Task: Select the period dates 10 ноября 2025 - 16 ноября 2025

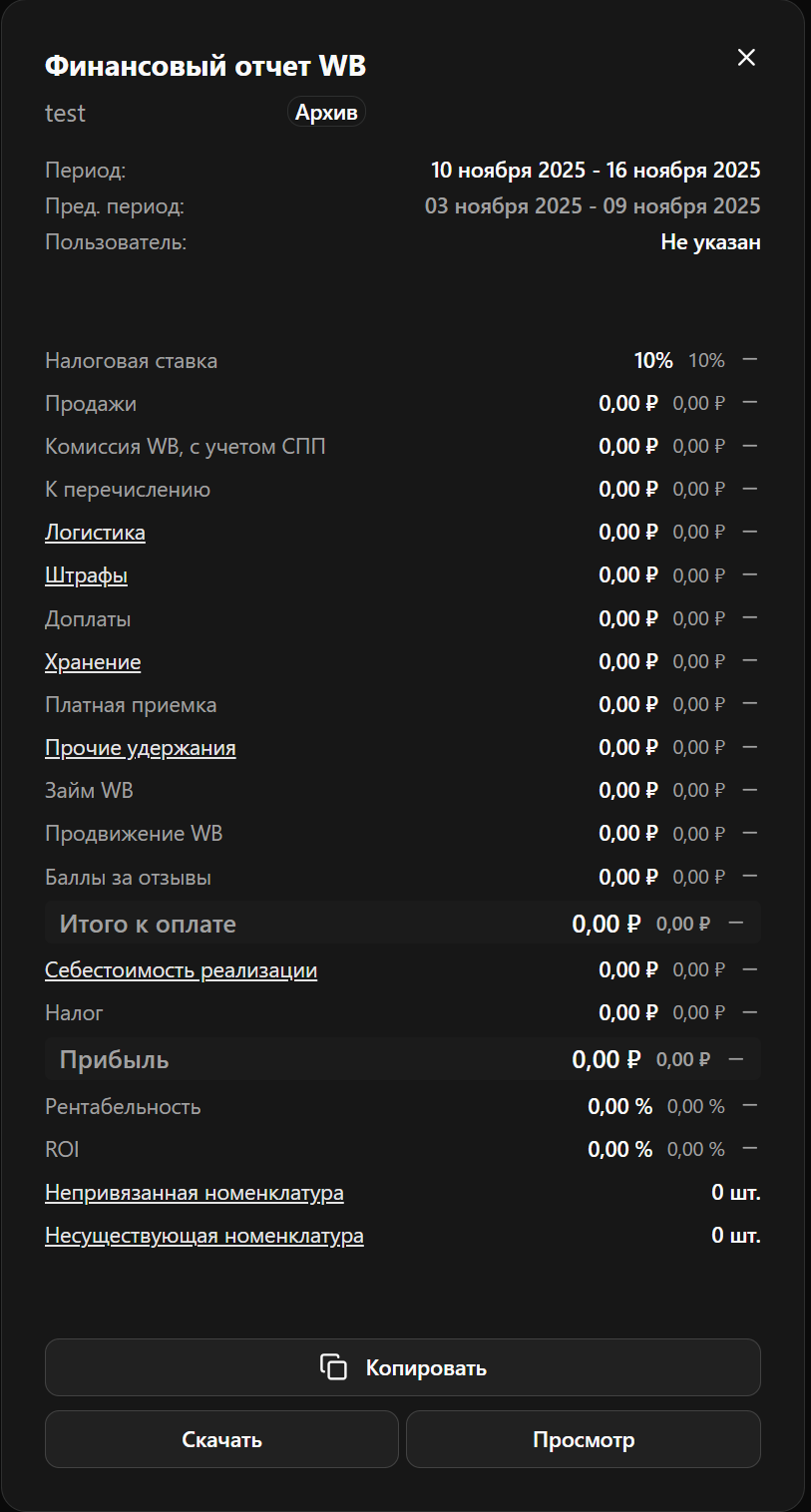Action: [x=596, y=170]
